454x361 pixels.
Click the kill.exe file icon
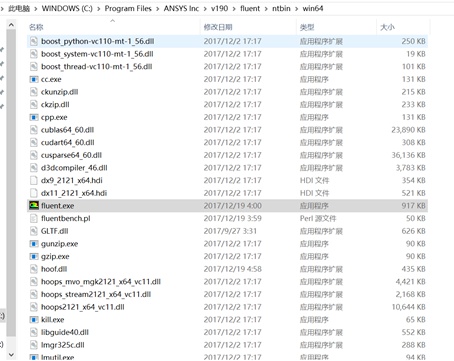tap(34, 320)
